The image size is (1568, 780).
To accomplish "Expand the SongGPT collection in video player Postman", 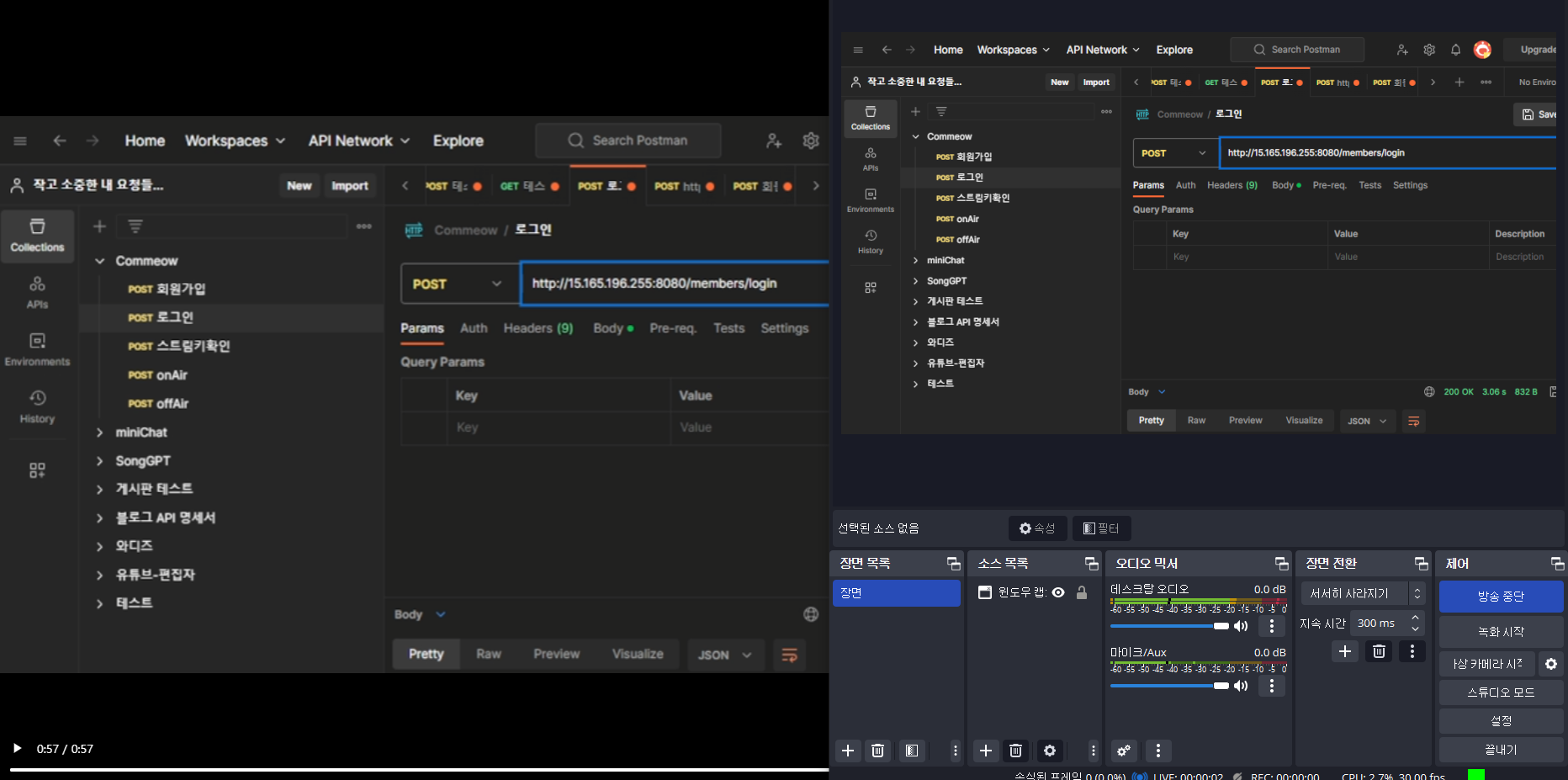I will click(x=99, y=461).
